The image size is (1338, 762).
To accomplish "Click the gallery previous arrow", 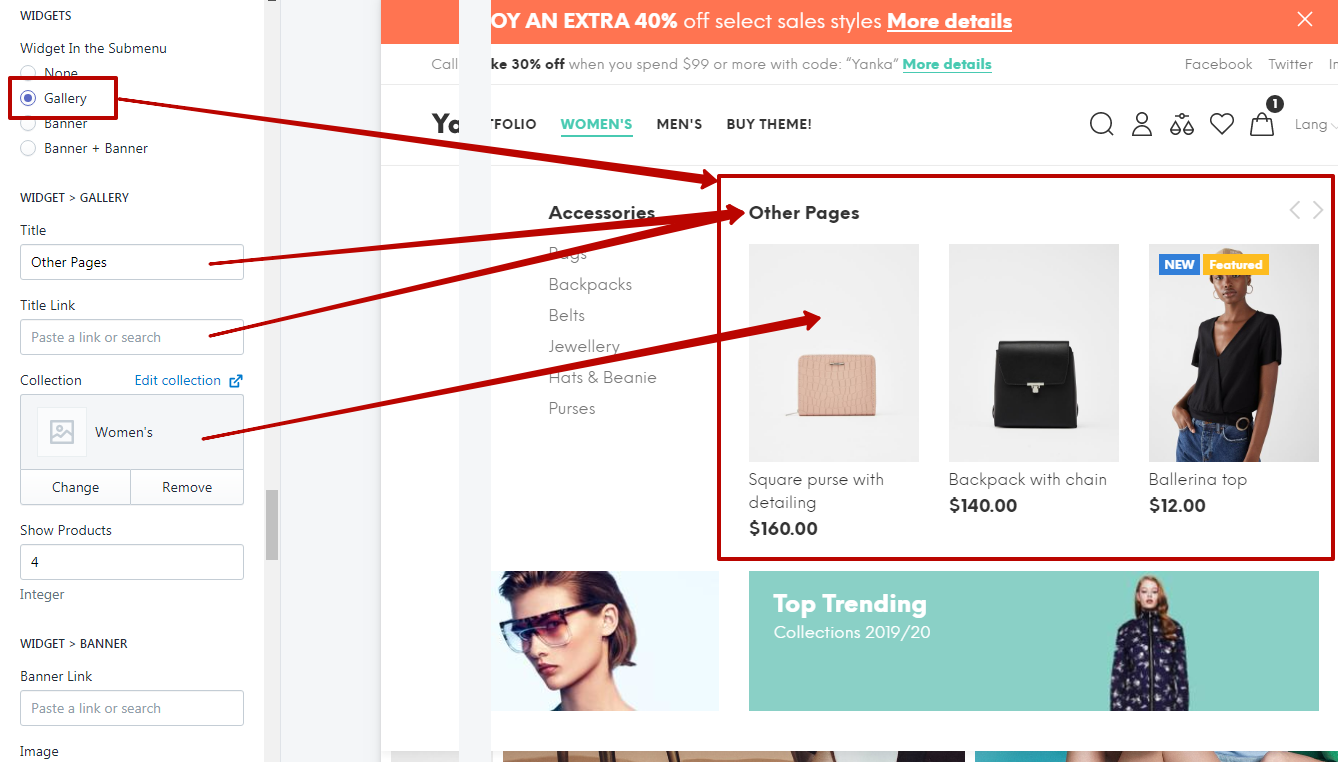I will point(1295,210).
